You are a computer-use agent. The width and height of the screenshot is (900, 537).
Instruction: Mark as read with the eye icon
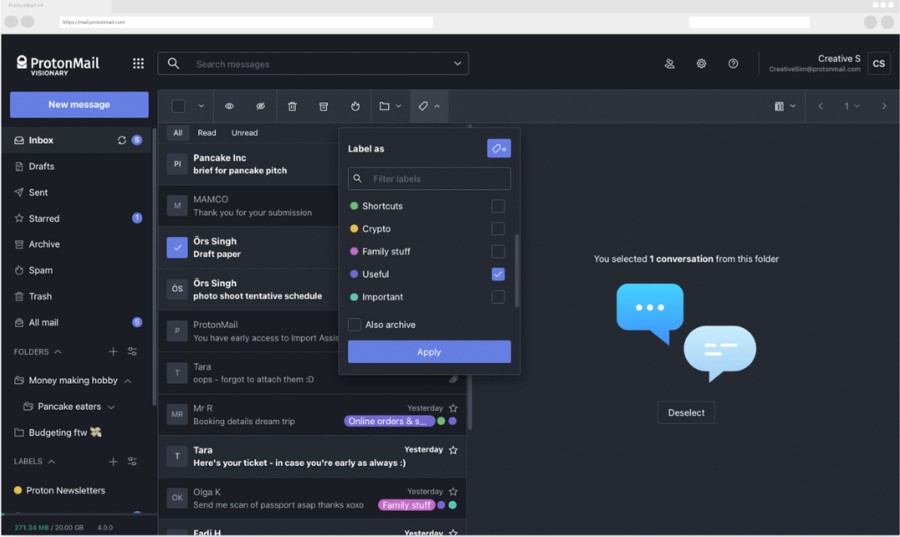tap(229, 106)
